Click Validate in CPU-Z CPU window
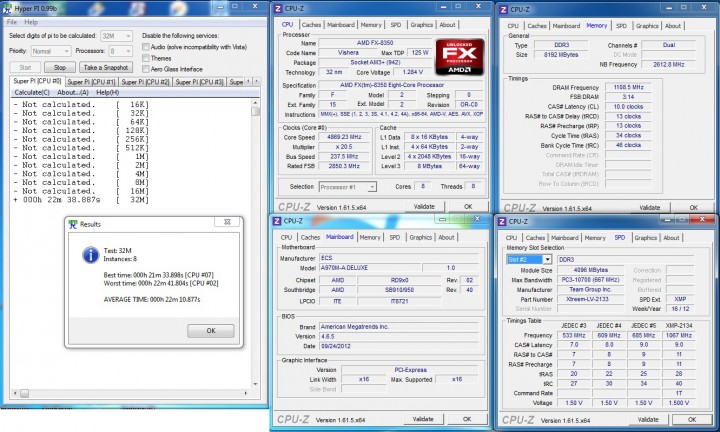720x432 pixels. coord(424,207)
